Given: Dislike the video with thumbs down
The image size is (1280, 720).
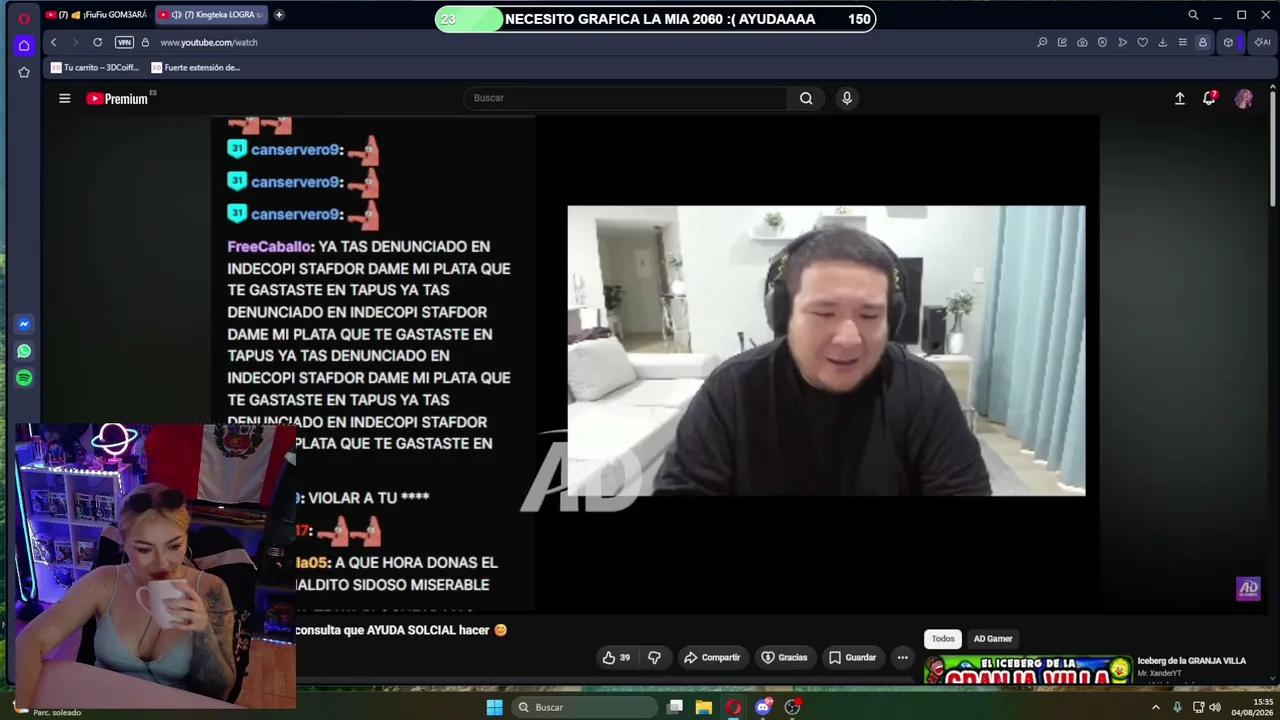Looking at the screenshot, I should click(x=655, y=657).
